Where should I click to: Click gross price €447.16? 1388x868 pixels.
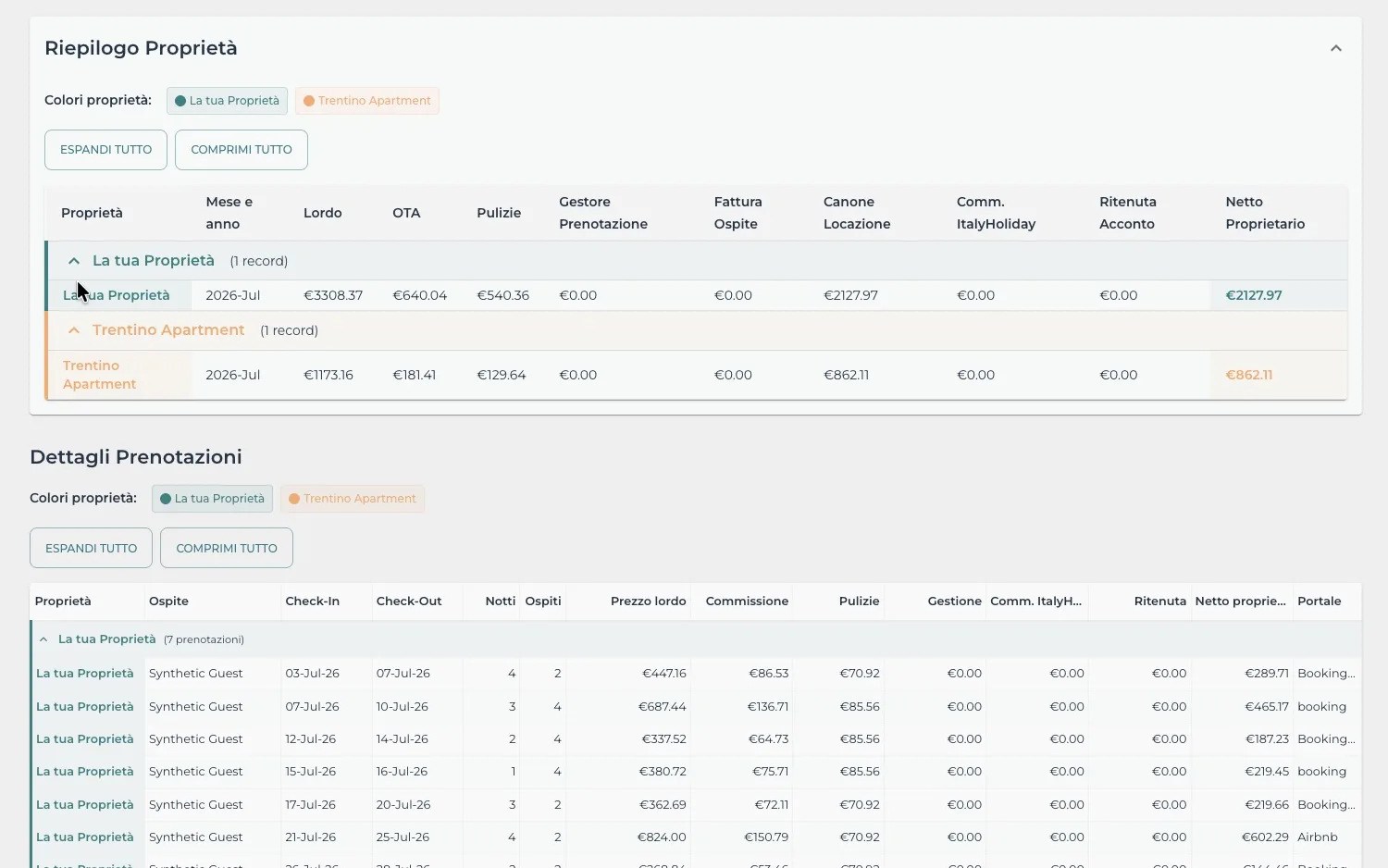click(x=664, y=674)
